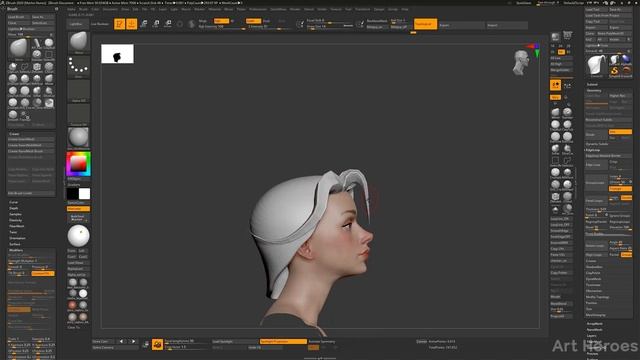Toggle the orange Alternate button under SwitchColor
Screen dimensions: 640x360
(78, 209)
